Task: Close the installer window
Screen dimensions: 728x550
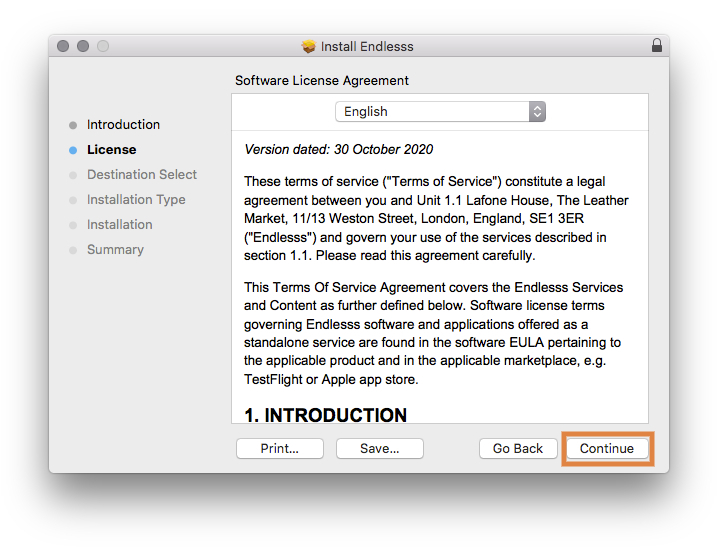Action: click(x=63, y=46)
